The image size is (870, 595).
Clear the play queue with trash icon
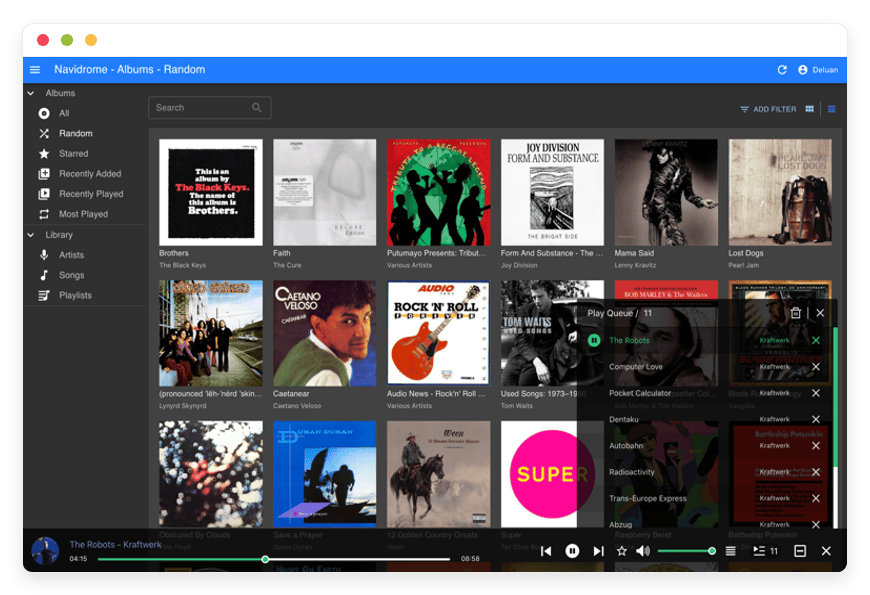tap(795, 313)
